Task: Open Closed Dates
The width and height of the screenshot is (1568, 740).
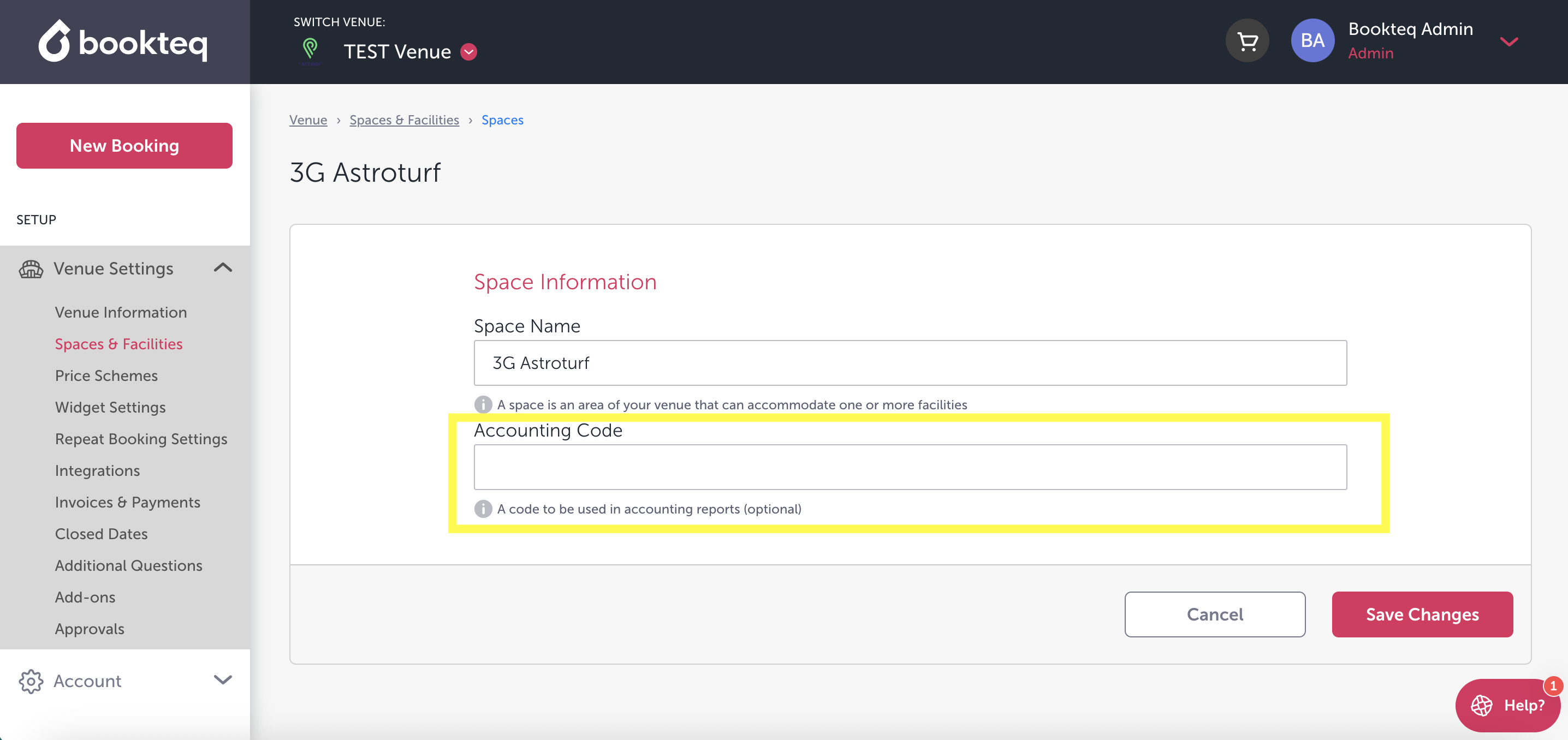Action: (101, 534)
